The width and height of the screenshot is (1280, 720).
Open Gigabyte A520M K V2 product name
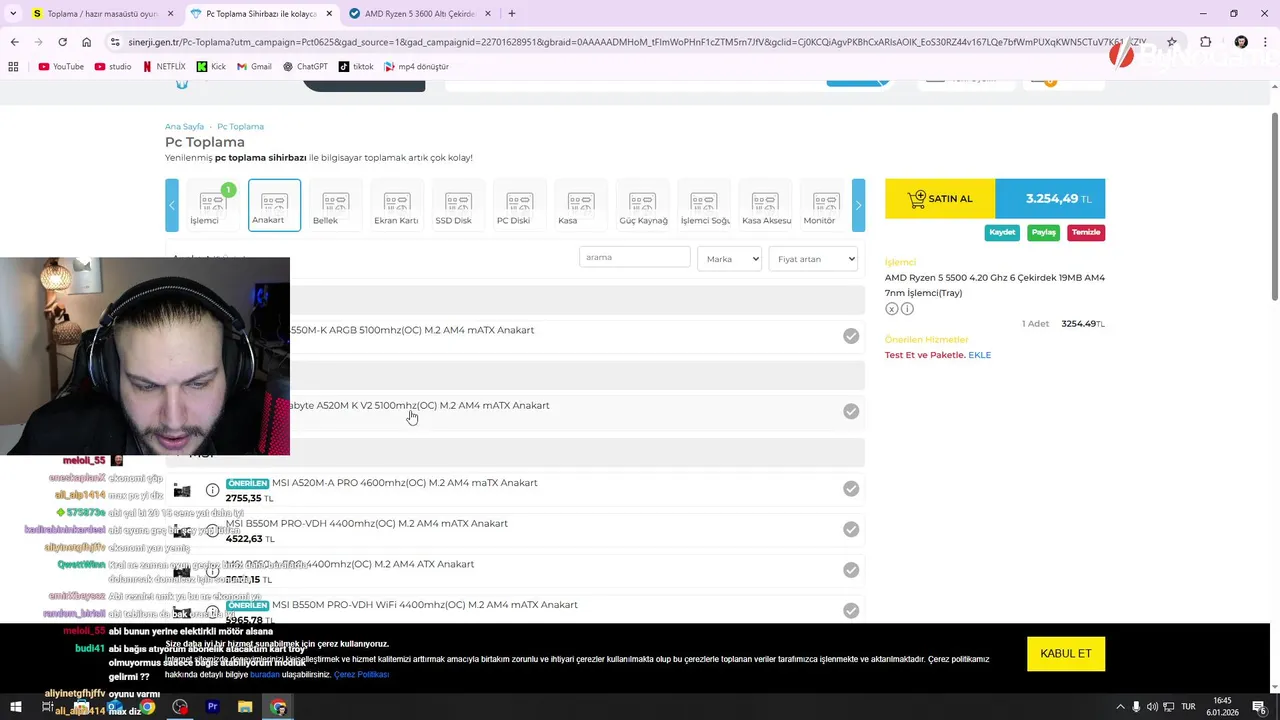419,405
